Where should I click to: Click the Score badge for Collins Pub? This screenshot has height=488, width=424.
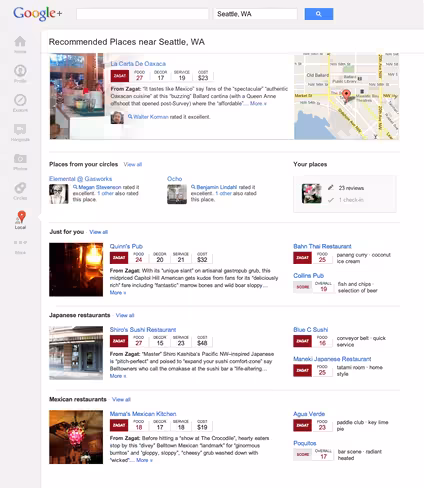pyautogui.click(x=303, y=287)
